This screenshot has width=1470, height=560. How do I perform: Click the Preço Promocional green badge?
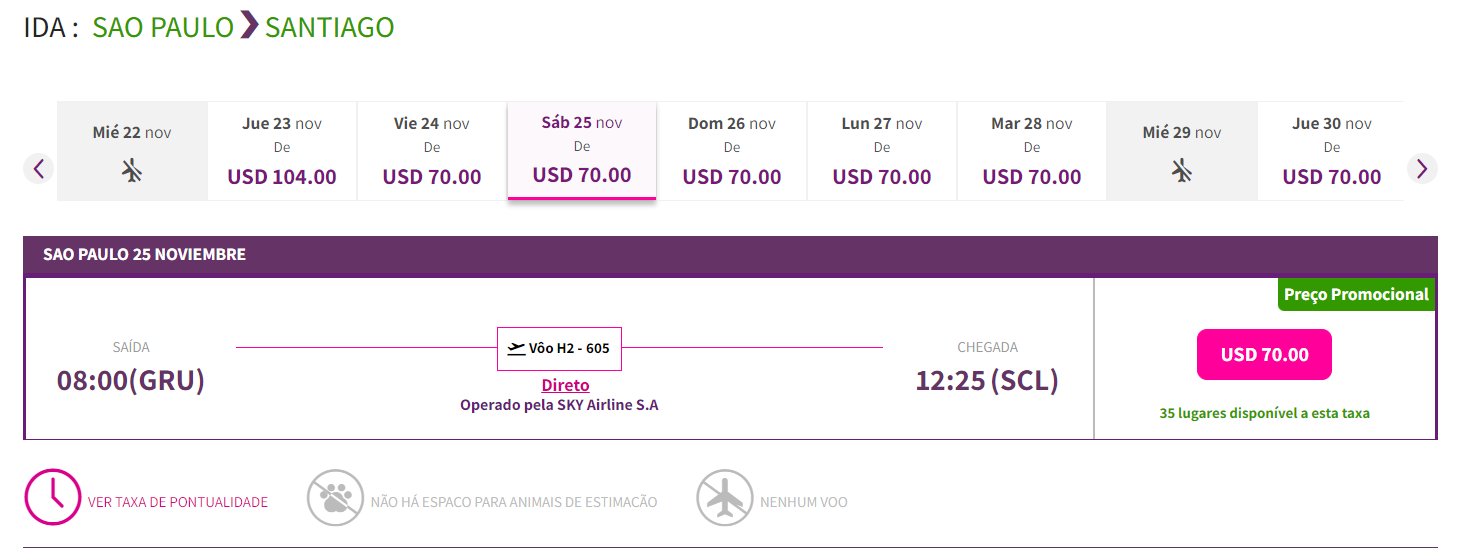(1356, 294)
